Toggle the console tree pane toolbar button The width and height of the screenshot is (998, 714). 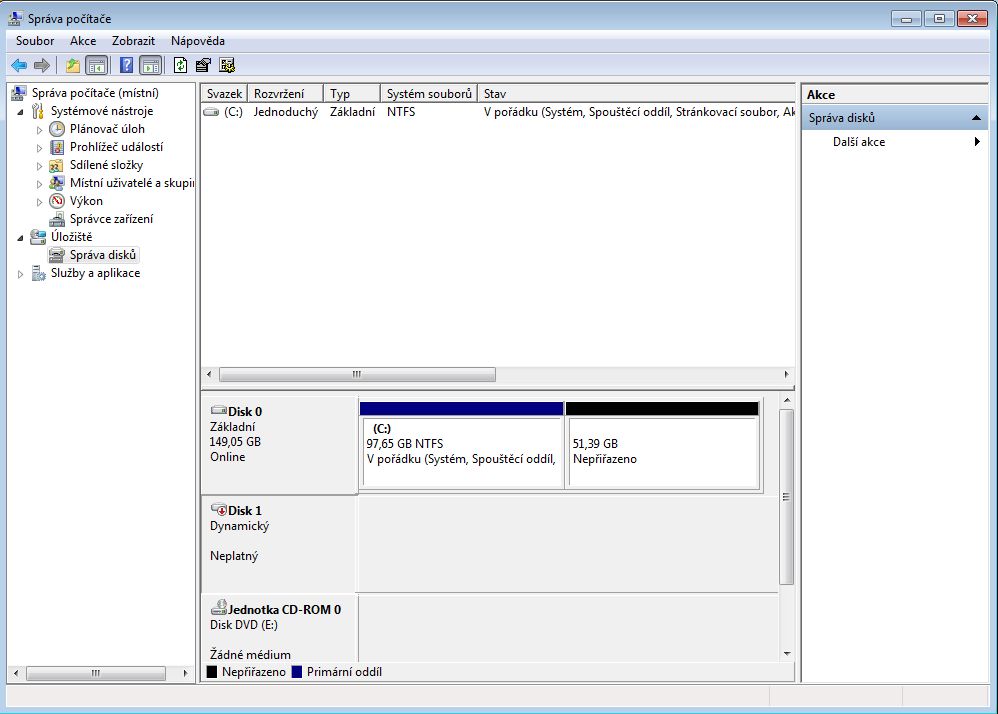click(97, 66)
